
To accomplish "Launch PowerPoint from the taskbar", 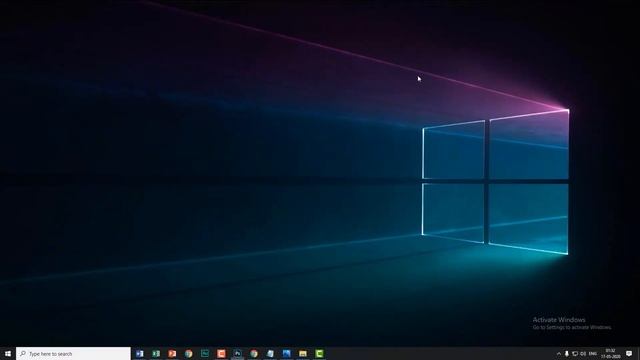I will coord(172,353).
